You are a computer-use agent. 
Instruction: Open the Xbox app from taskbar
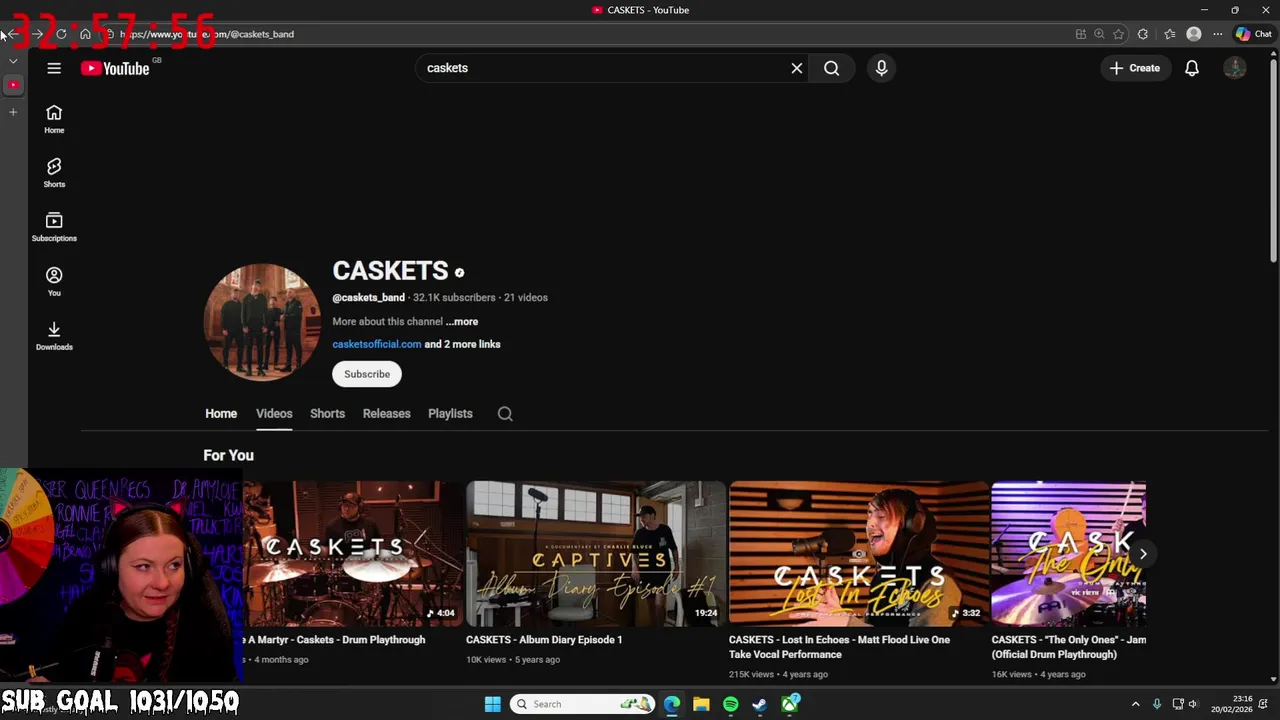coord(790,704)
